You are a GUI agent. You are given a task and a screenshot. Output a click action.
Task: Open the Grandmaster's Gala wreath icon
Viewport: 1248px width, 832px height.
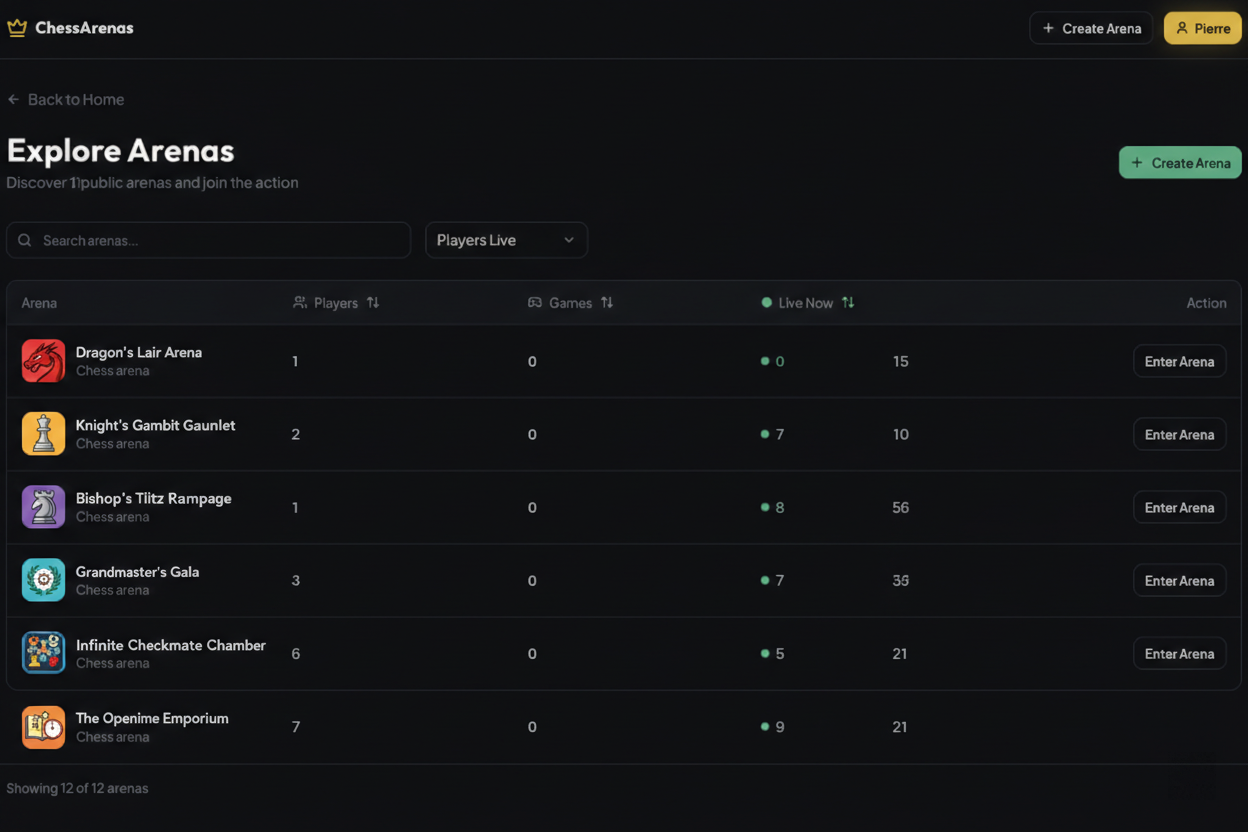(43, 580)
